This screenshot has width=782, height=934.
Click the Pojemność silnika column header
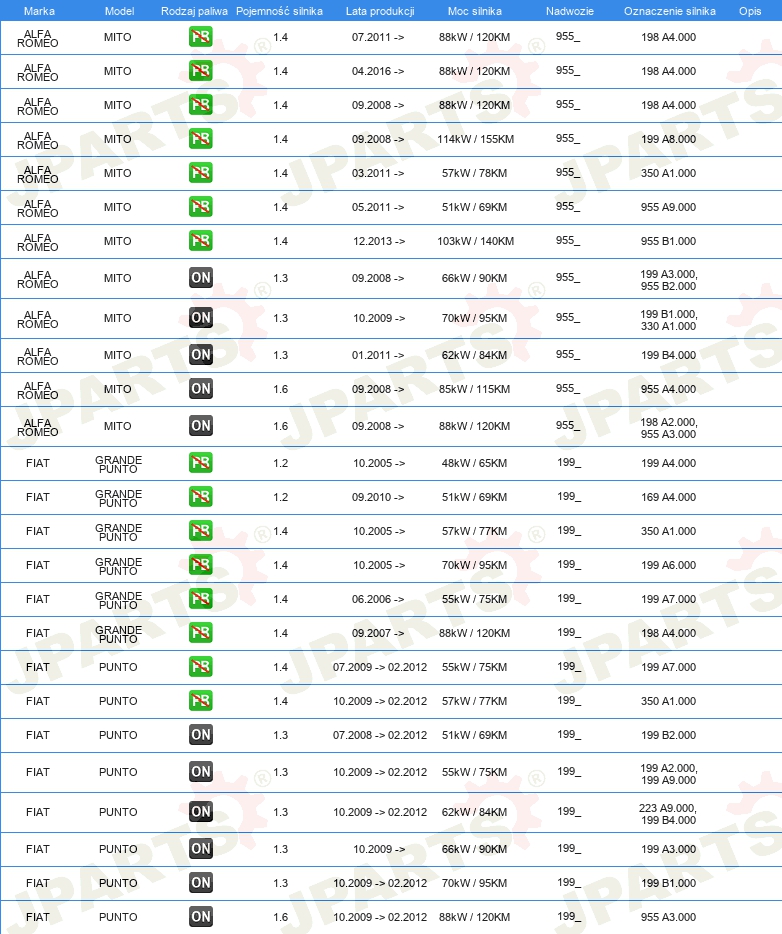pos(279,11)
